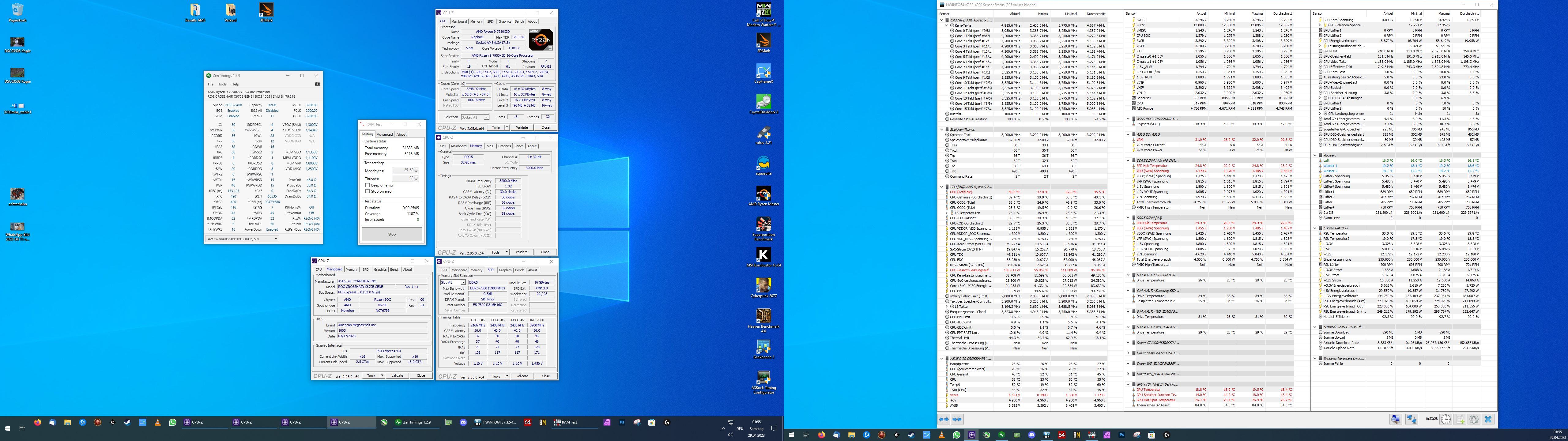The width and height of the screenshot is (1568, 441).
Task: Collapse the Kern-Takte tree node in HWiNFO
Action: click(946, 26)
